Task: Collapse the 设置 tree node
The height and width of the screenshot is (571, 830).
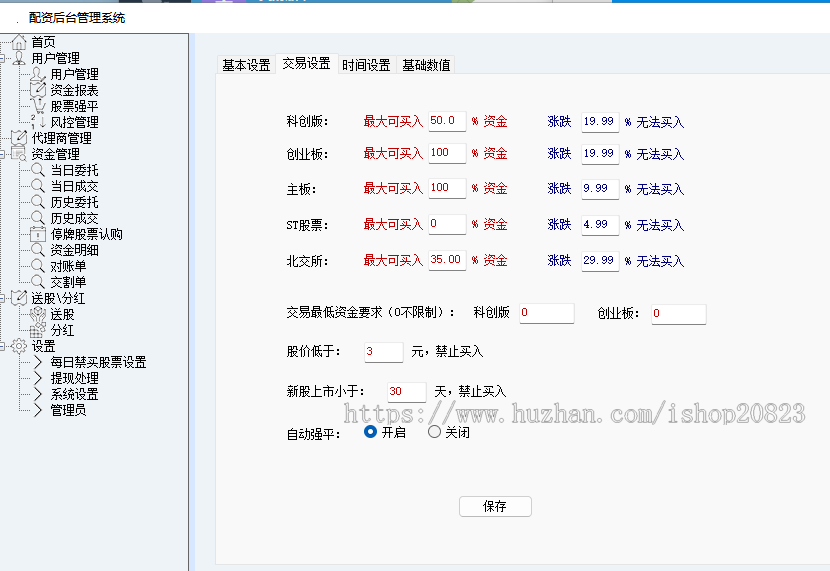Action: [x=2, y=346]
